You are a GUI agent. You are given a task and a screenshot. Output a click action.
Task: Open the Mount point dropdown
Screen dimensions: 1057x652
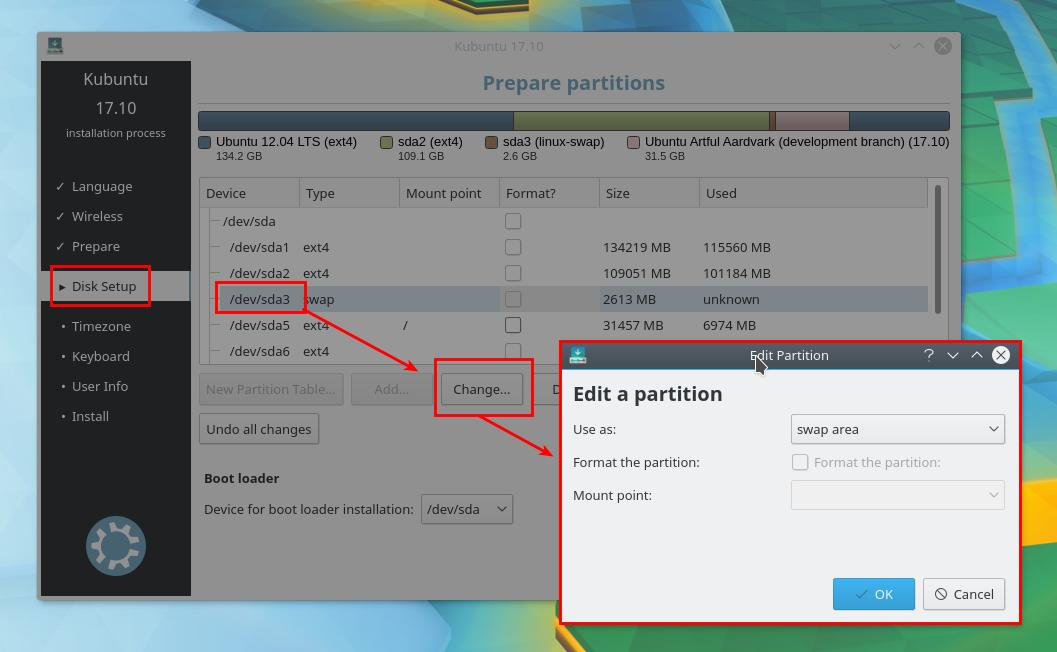[897, 495]
